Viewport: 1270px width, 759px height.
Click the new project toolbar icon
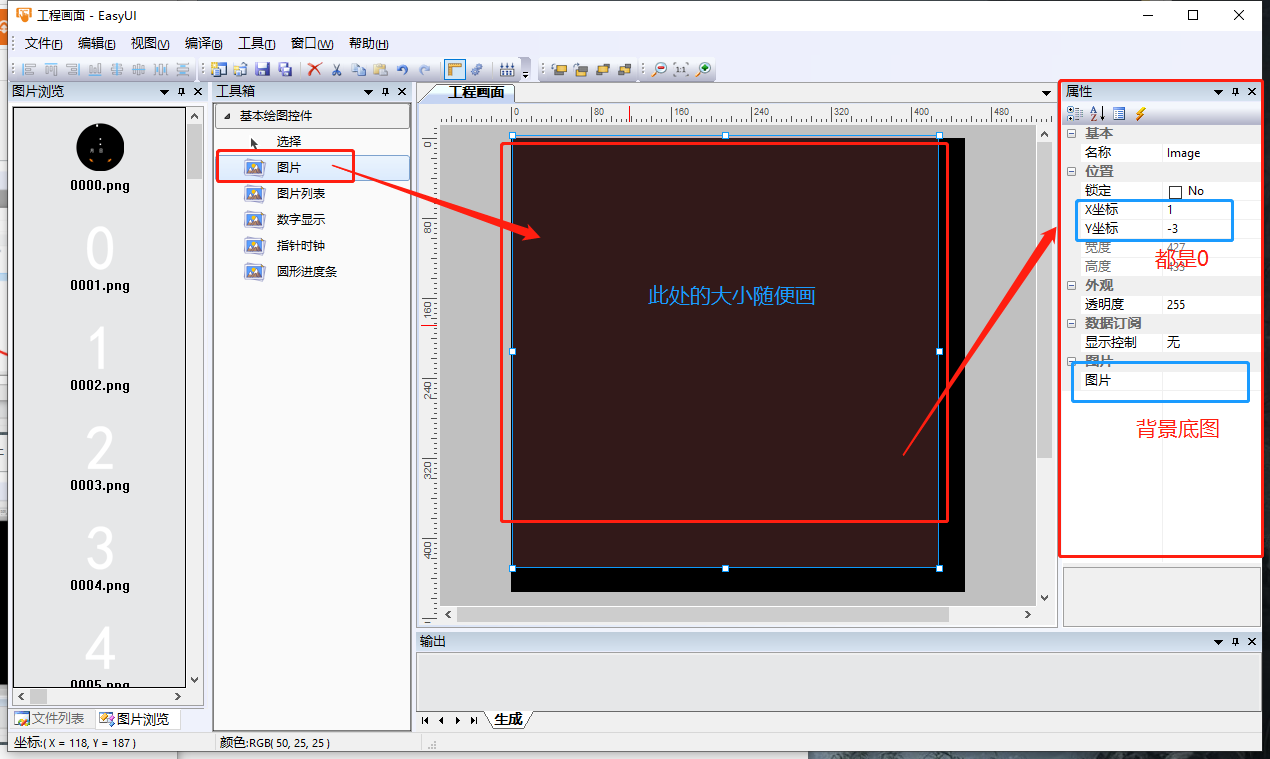[x=218, y=70]
